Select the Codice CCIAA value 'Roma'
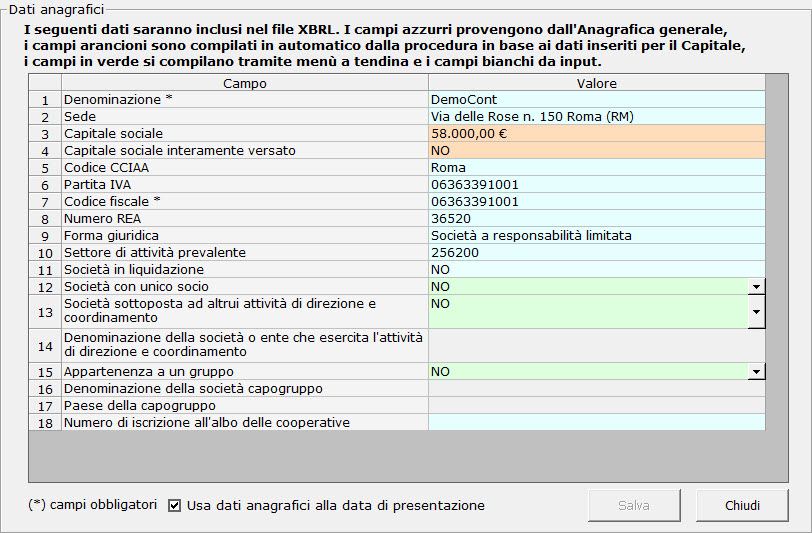Screen dimensions: 812x533 pyautogui.click(x=596, y=168)
